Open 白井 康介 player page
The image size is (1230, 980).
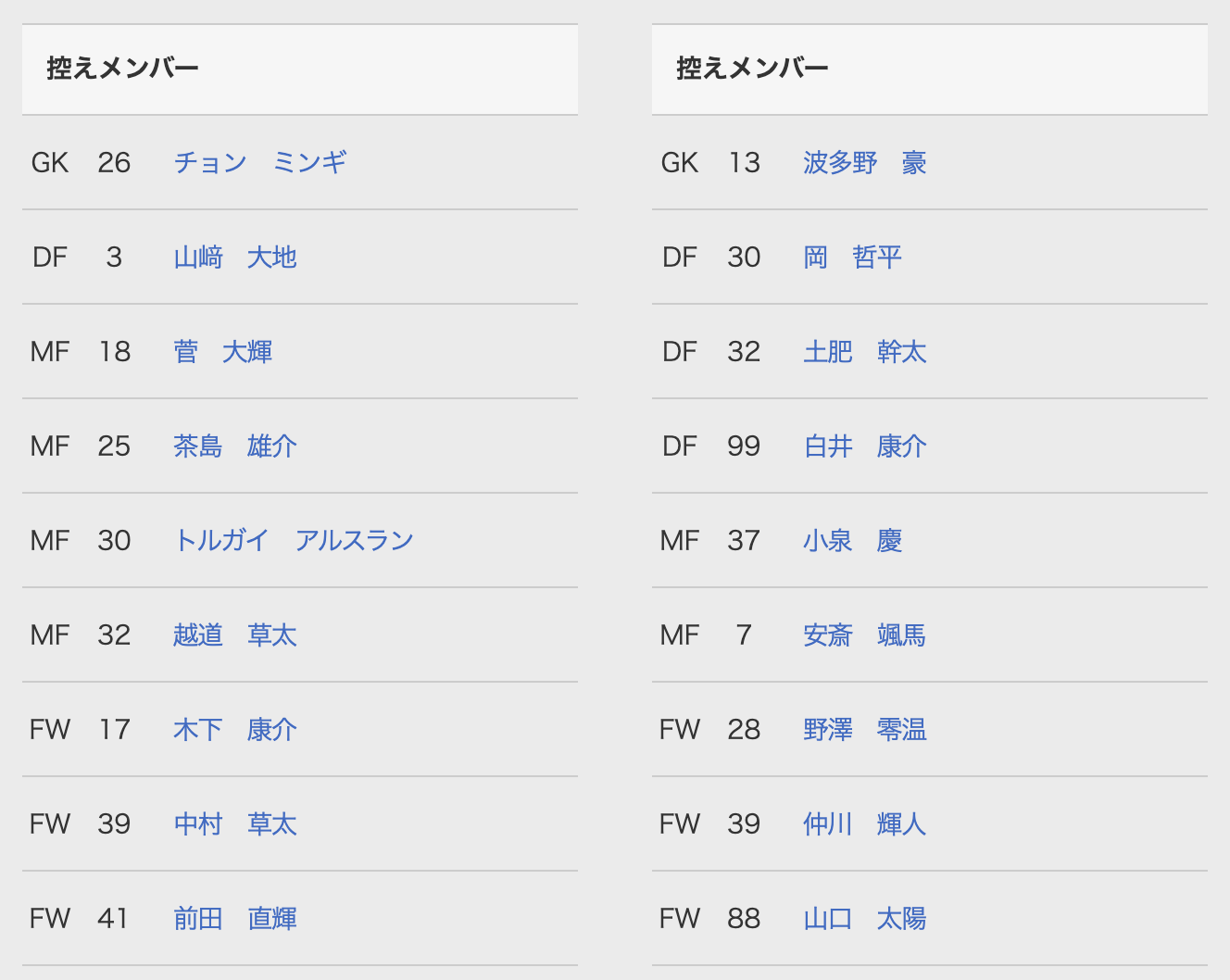(865, 446)
